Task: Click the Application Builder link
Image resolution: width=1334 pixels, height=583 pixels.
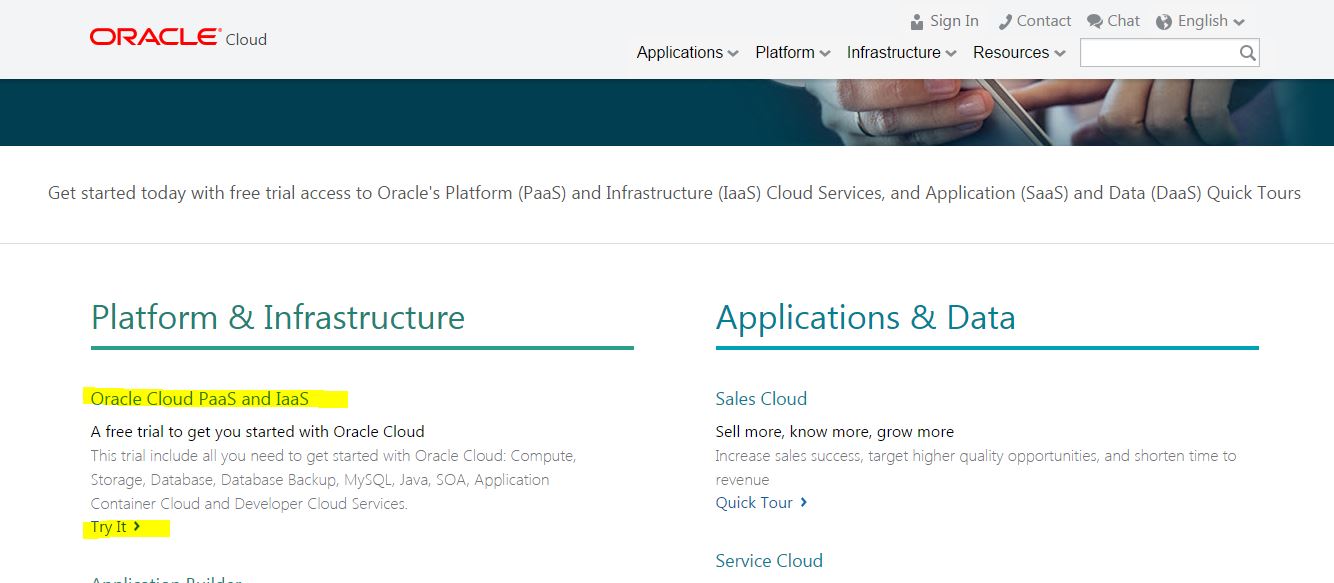Action: coord(165,579)
